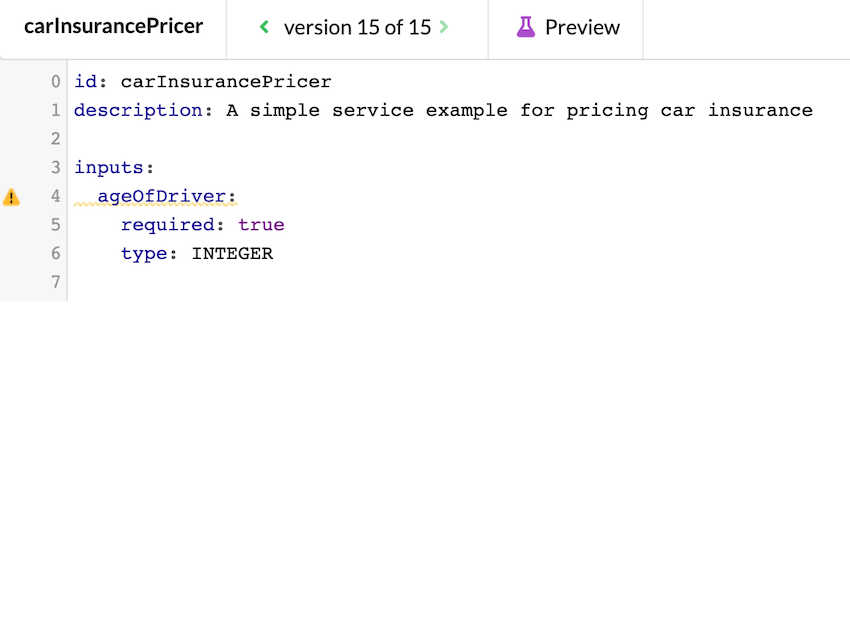Click the underlined ageOfDriver key
Viewport: 850px width, 625px height.
click(161, 196)
